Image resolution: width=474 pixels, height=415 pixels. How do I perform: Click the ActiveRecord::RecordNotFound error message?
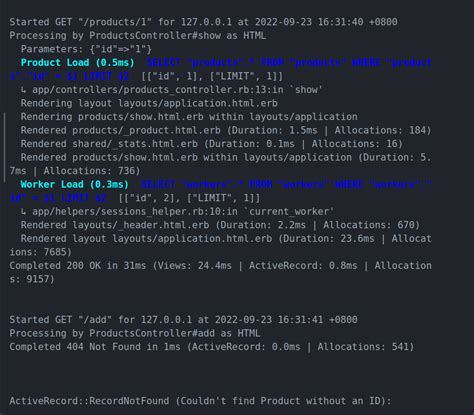[x=200, y=401]
